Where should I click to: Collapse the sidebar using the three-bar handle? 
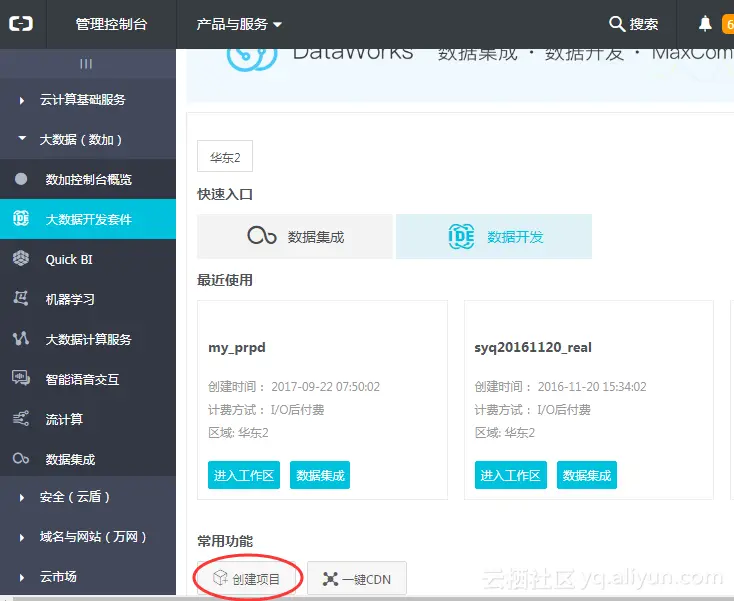(x=86, y=64)
